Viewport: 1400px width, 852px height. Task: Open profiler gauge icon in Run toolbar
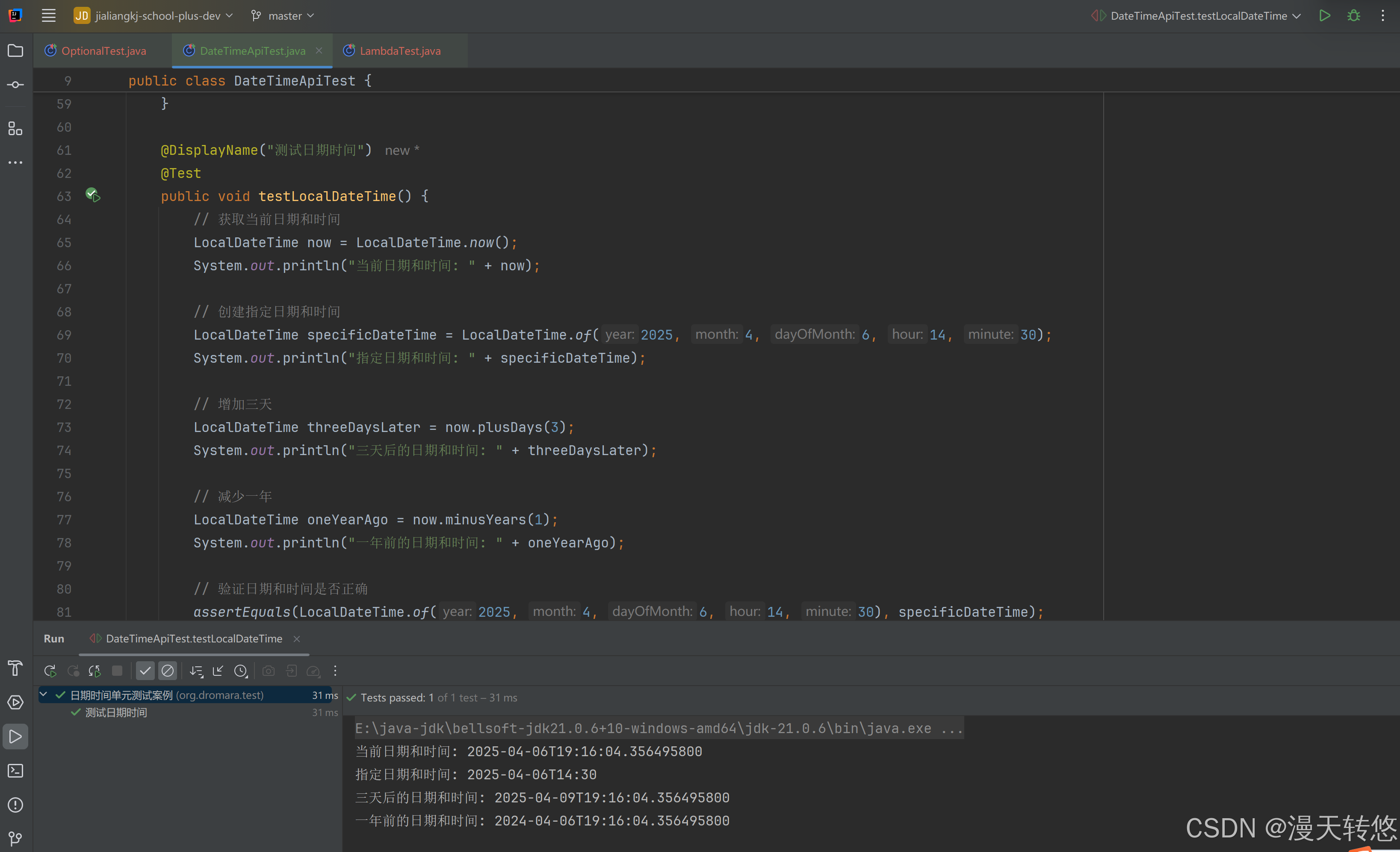(x=313, y=671)
